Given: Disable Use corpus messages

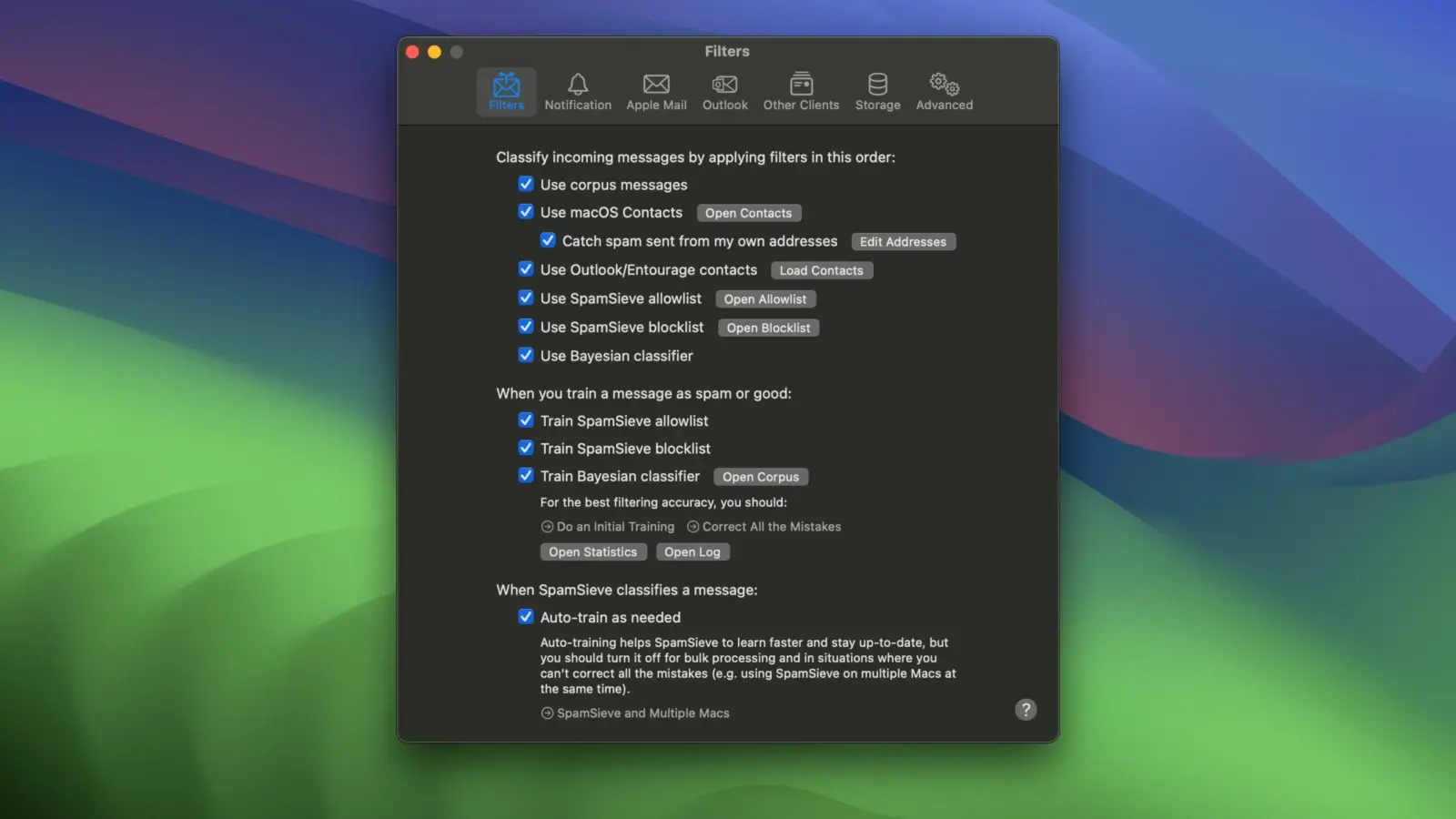Looking at the screenshot, I should point(526,184).
